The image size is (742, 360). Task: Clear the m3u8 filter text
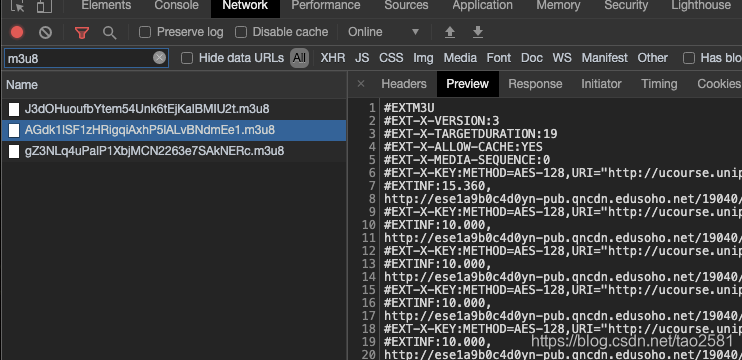(x=159, y=58)
